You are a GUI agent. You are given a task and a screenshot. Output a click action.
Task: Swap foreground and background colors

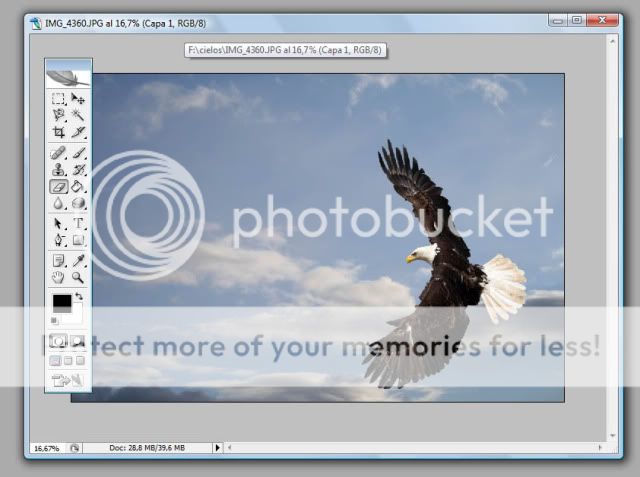click(79, 297)
